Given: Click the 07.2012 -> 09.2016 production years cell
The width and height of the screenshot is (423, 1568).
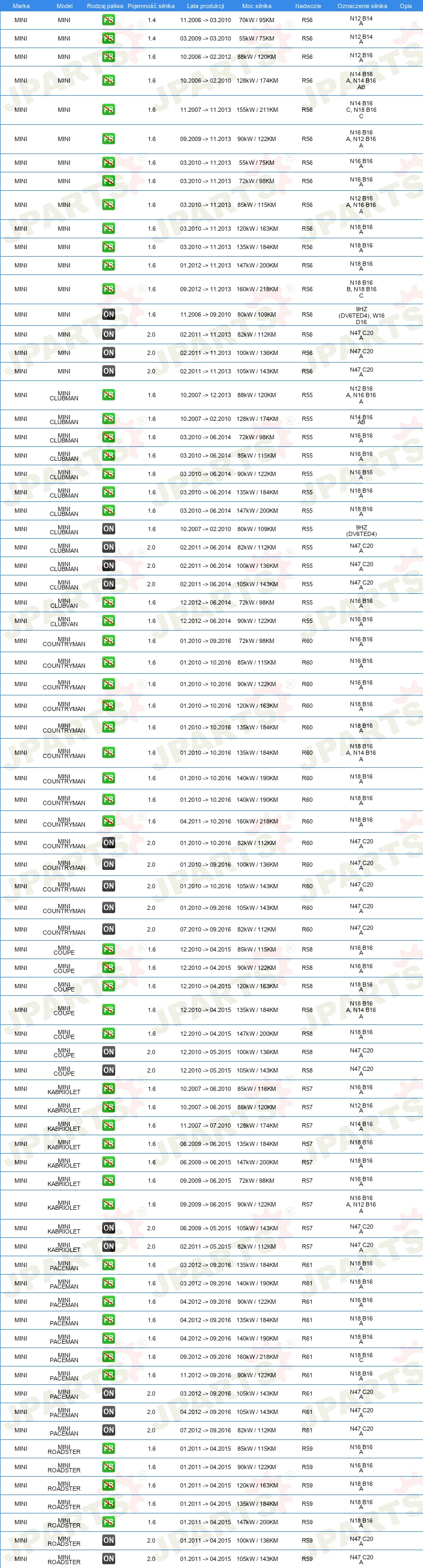Looking at the screenshot, I should [x=206, y=1430].
